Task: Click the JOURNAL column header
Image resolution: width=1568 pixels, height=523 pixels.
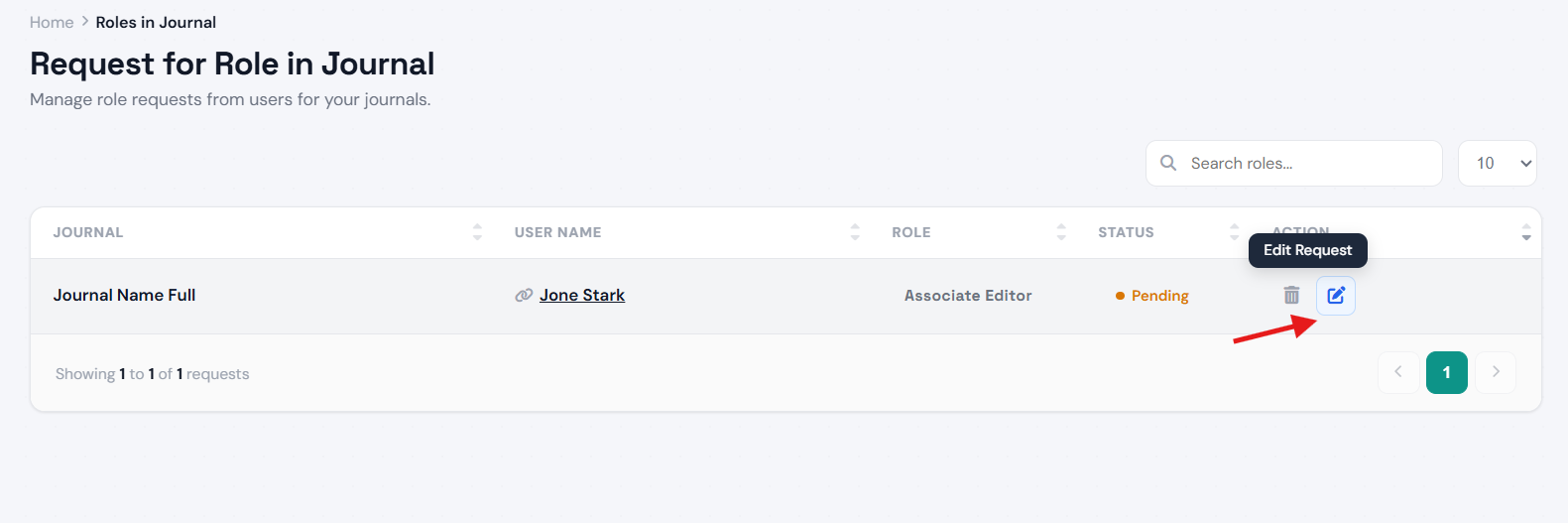Action: point(88,232)
